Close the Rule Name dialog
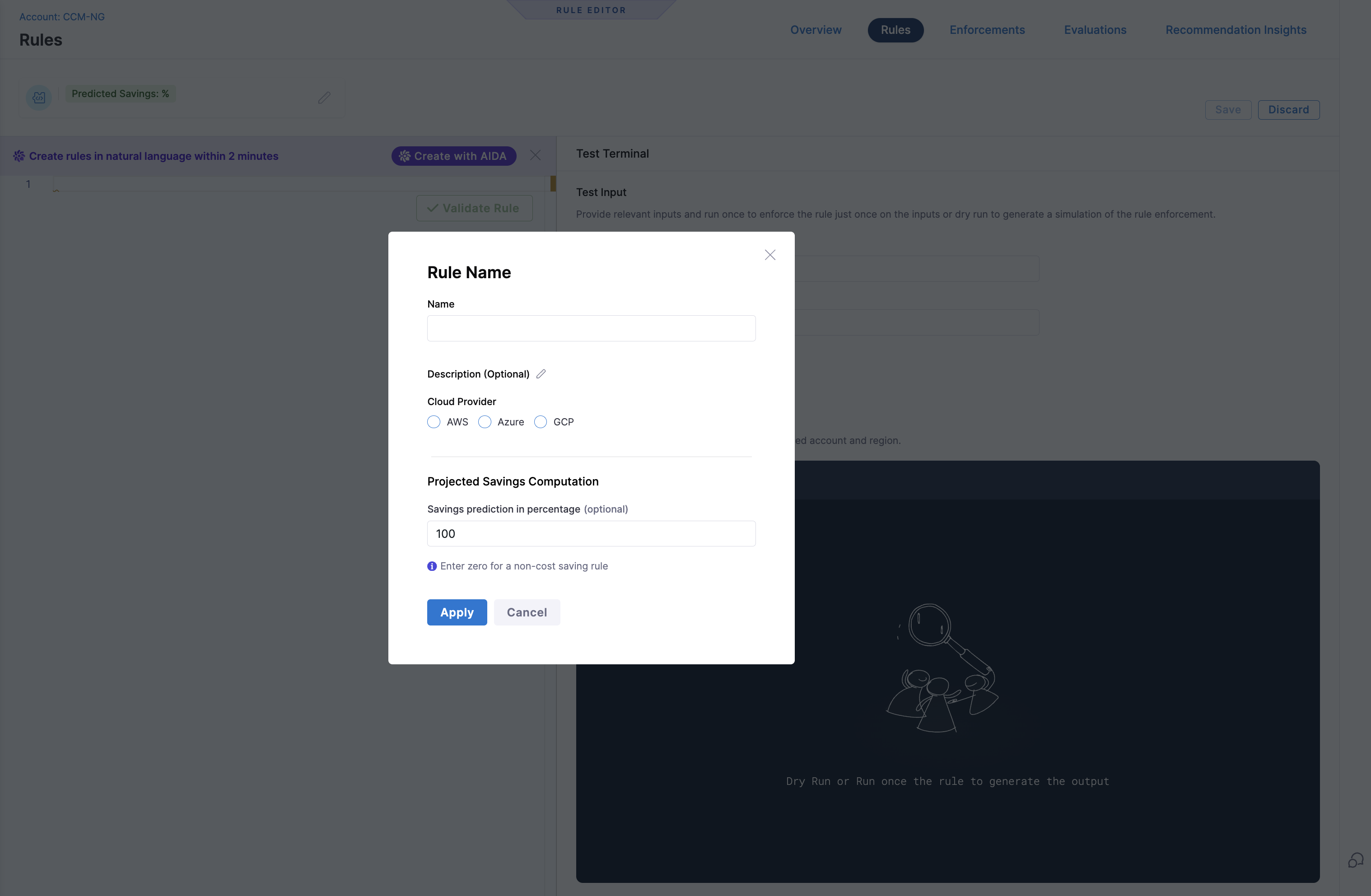Screen dimensions: 1371x896 (x=769, y=255)
